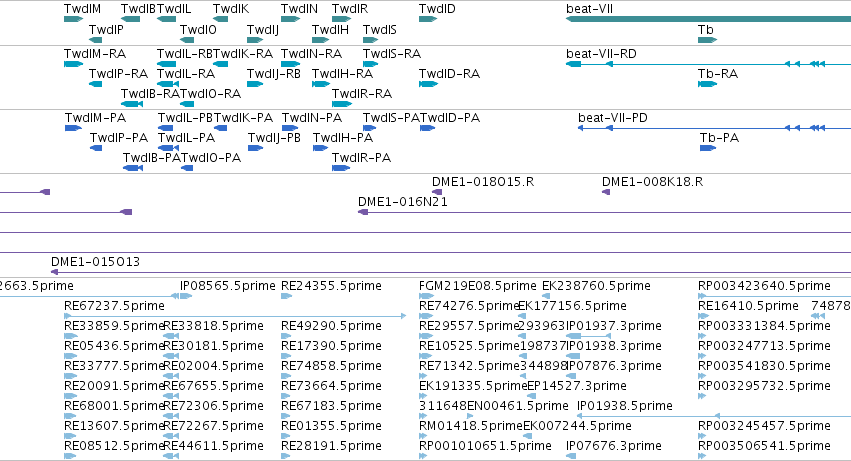The image size is (851, 461).
Task: Open transcript TwdlP-RA
Action: [118, 74]
